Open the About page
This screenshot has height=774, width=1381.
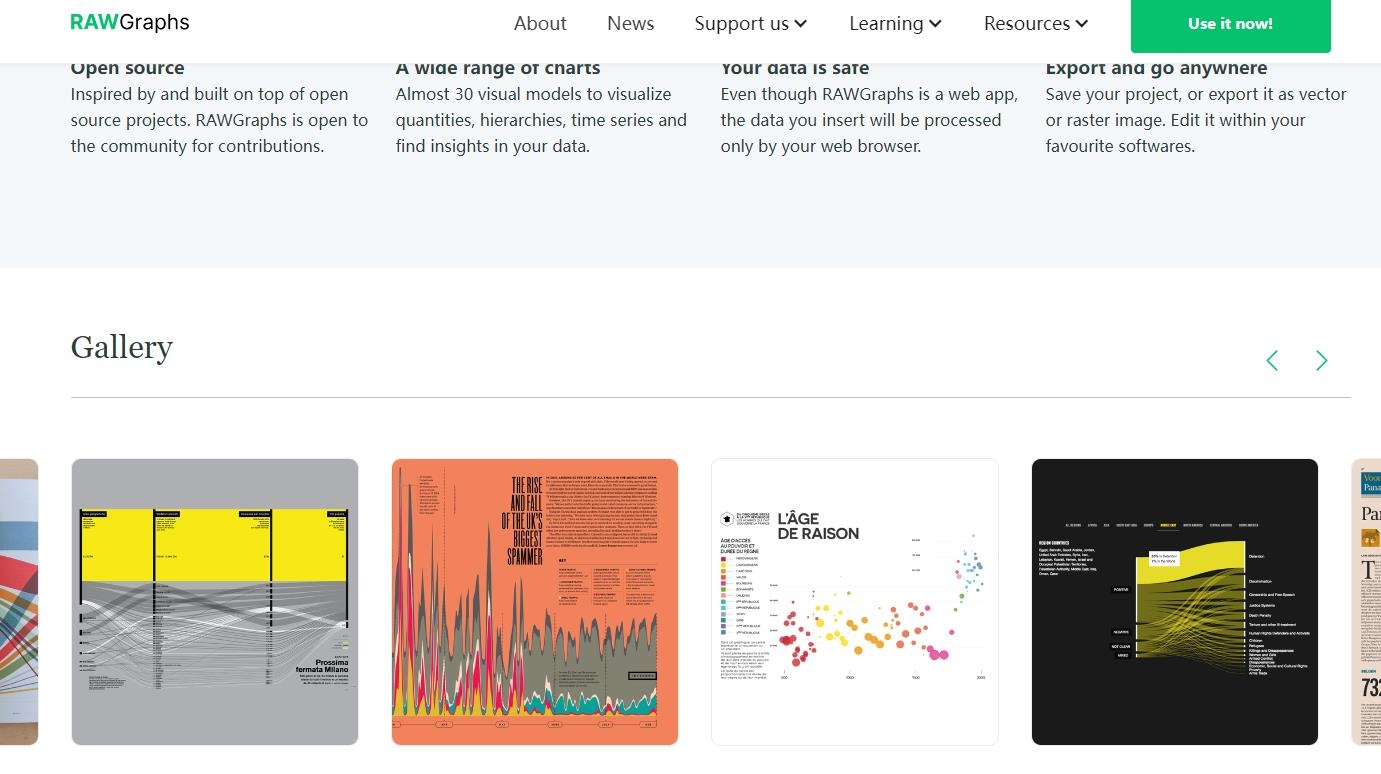(x=540, y=23)
